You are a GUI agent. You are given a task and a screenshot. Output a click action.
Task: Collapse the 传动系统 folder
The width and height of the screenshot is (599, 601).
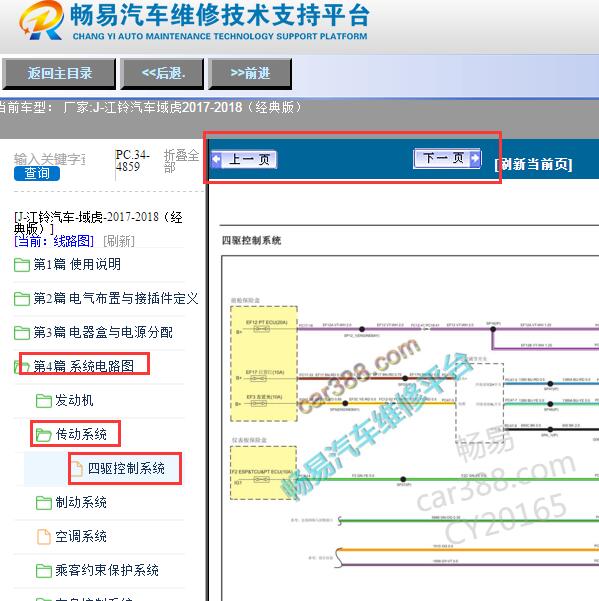pyautogui.click(x=81, y=434)
